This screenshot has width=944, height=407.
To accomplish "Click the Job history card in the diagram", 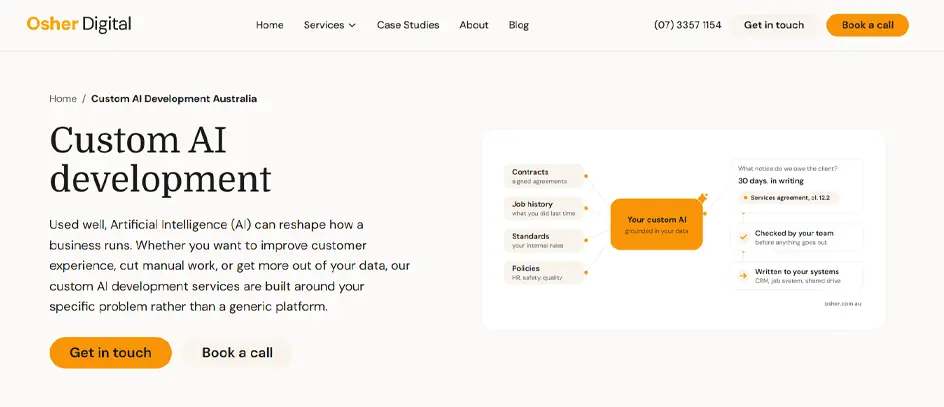I will point(544,208).
